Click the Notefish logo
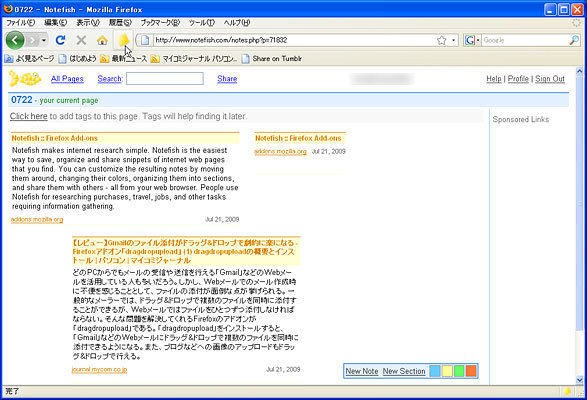Viewport: 587px width, 400px height. point(25,78)
